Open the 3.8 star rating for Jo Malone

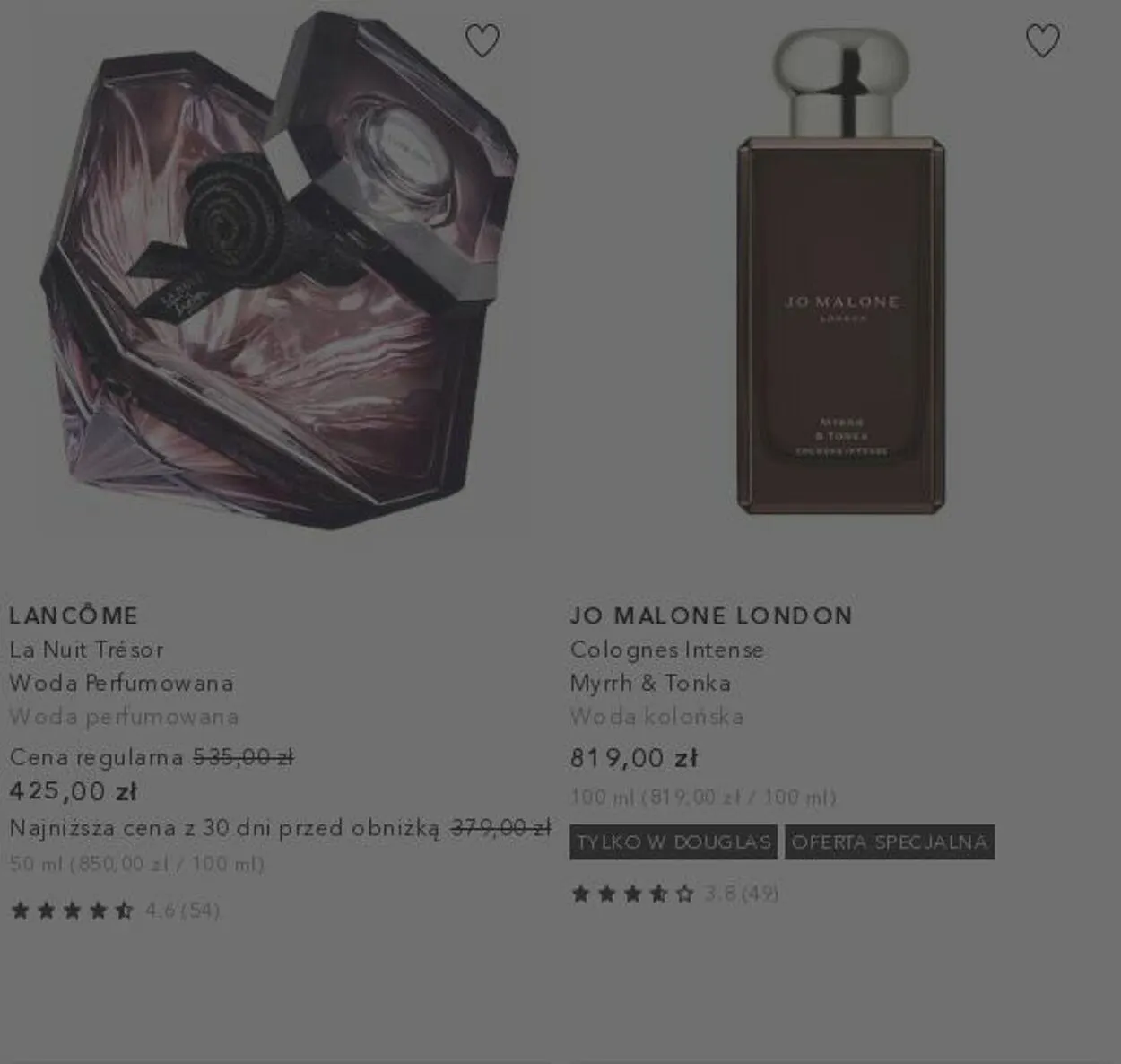675,894
